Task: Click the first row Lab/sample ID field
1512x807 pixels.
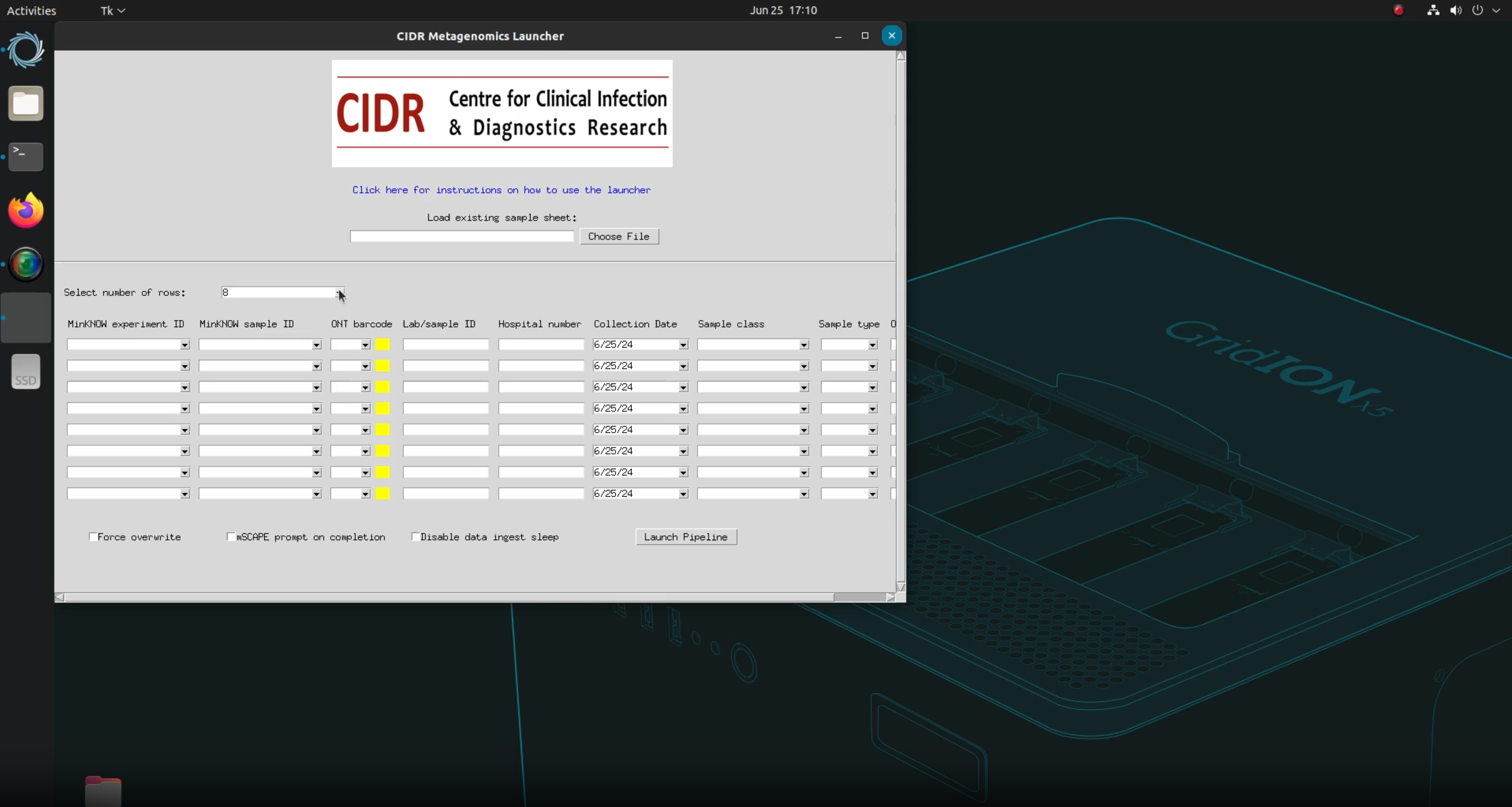Action: [x=446, y=345]
